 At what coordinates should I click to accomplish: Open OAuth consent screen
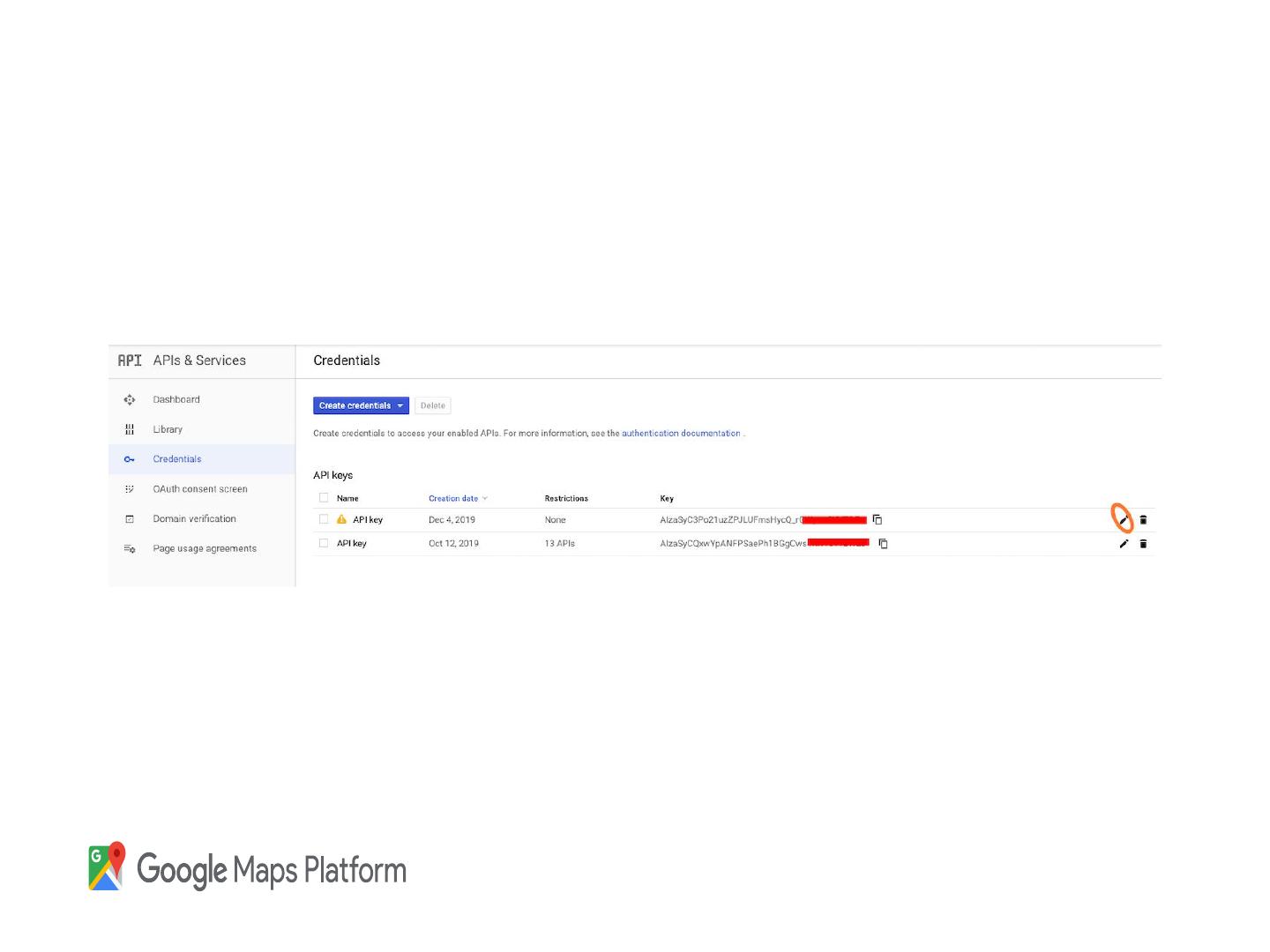(200, 489)
